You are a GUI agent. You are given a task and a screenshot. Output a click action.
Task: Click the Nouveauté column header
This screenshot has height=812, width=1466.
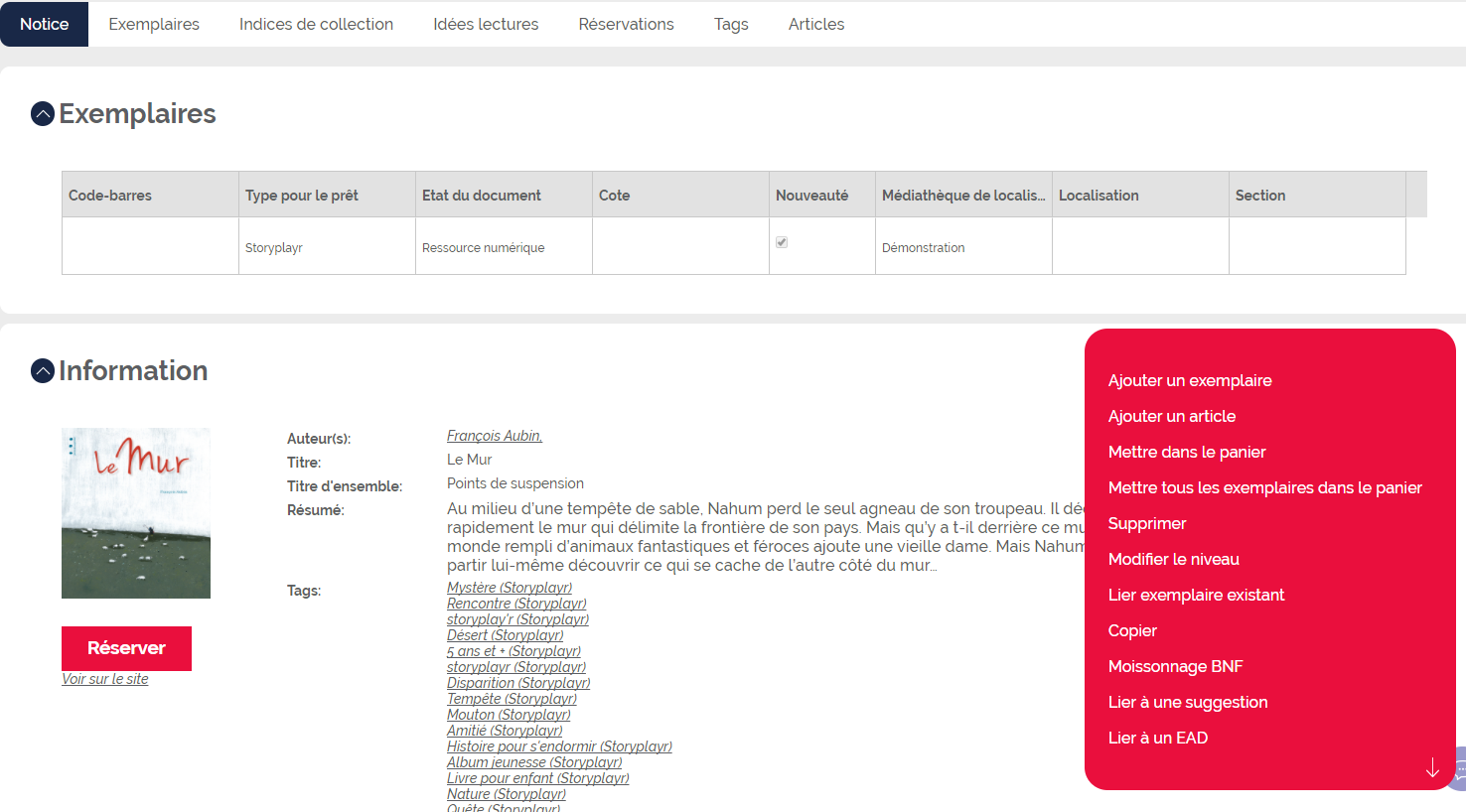tap(822, 195)
